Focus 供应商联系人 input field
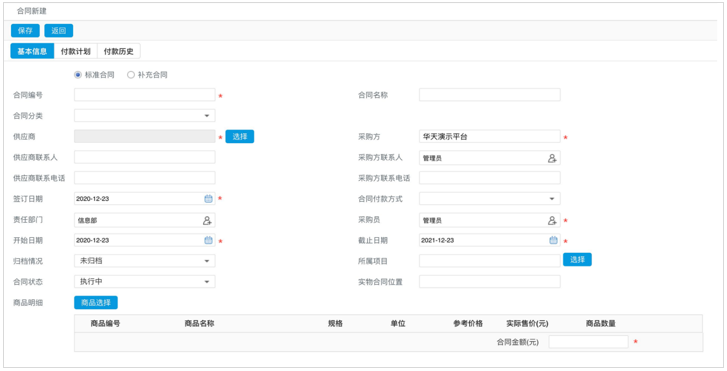 click(x=145, y=157)
